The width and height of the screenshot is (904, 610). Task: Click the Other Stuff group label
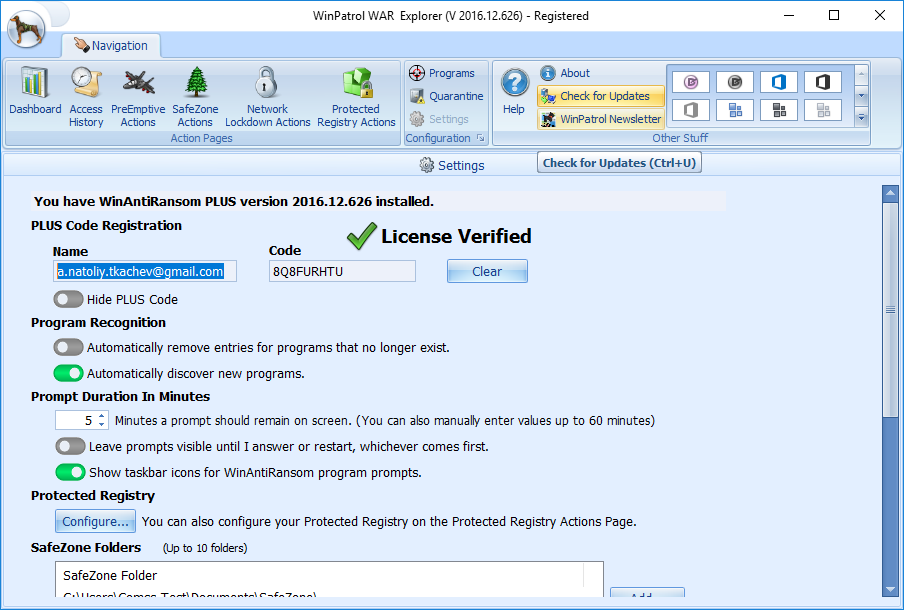[x=680, y=138]
